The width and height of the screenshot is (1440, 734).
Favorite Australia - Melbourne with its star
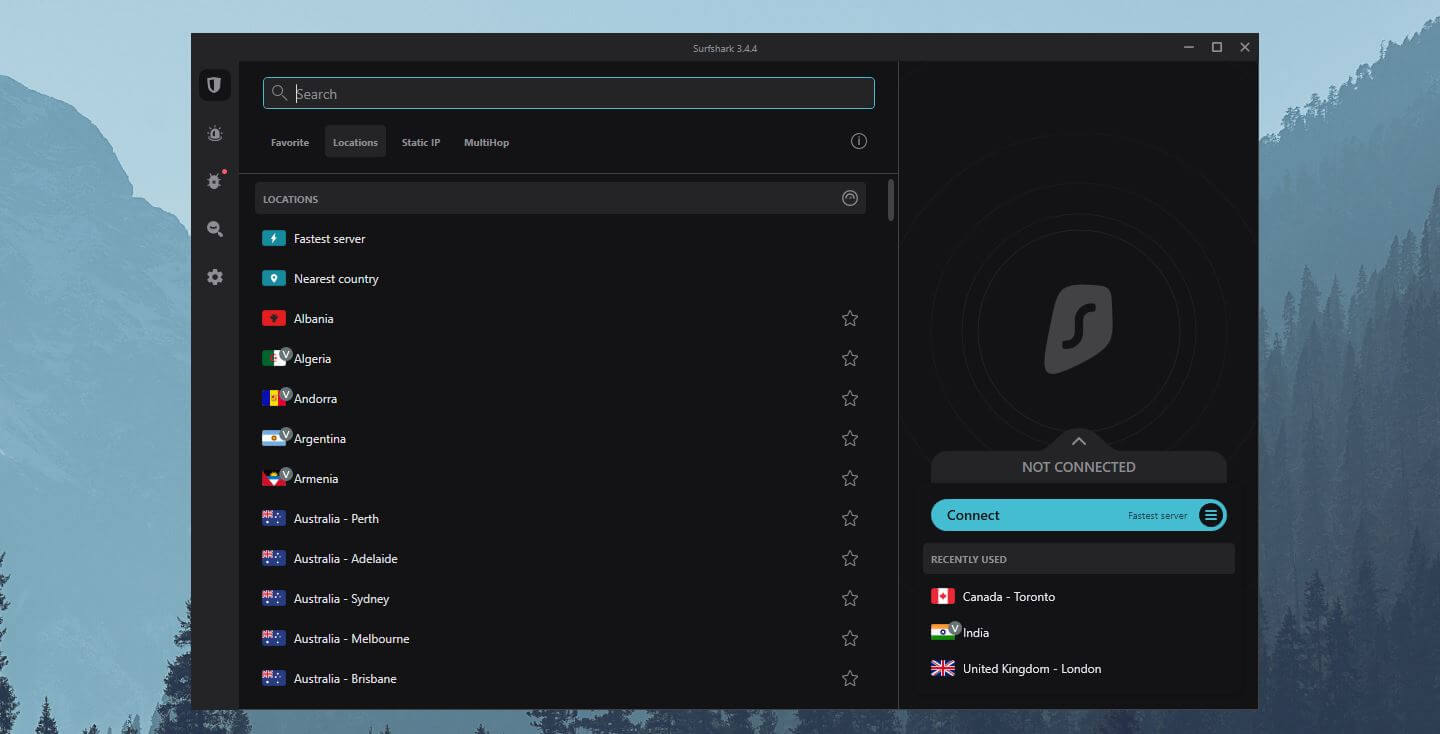(850, 638)
